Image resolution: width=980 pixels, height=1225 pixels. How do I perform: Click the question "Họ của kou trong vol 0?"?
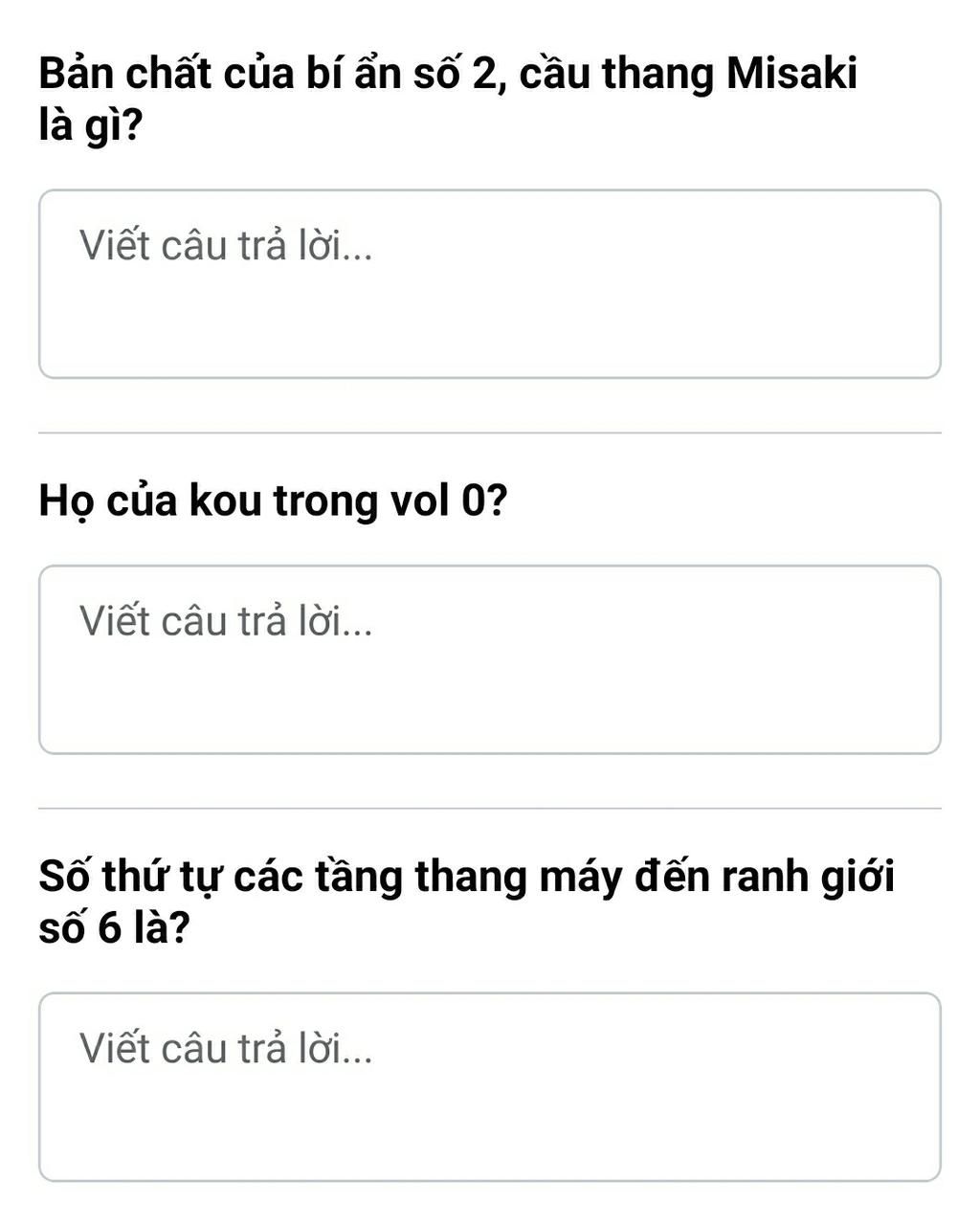pyautogui.click(x=273, y=501)
